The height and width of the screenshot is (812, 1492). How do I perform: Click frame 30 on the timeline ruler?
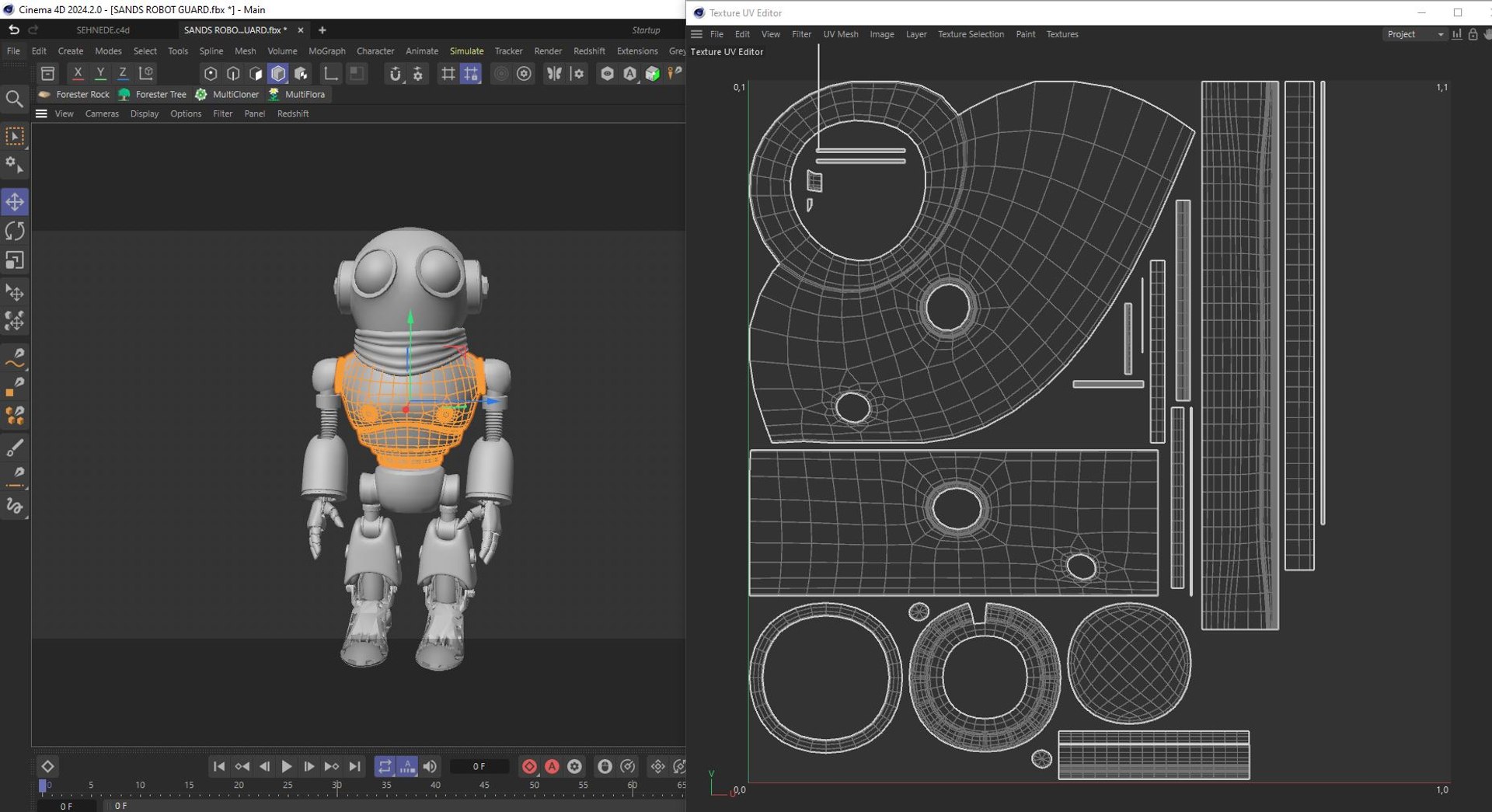(336, 786)
